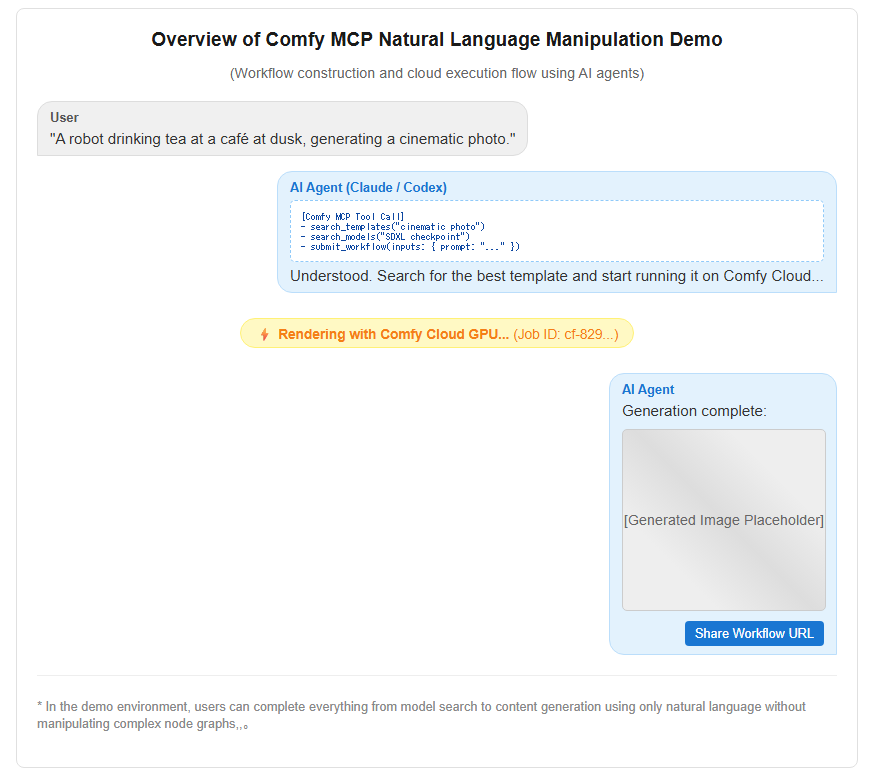Click the page title 'Overview of Comfy MCP'

click(x=437, y=40)
